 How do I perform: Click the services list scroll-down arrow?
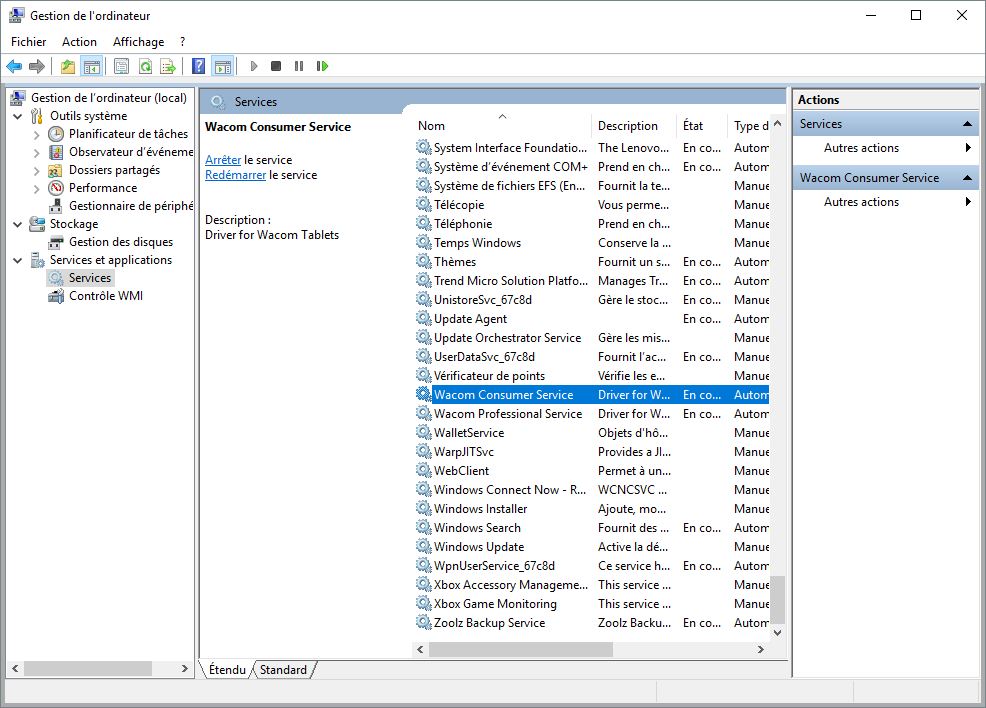coord(778,633)
